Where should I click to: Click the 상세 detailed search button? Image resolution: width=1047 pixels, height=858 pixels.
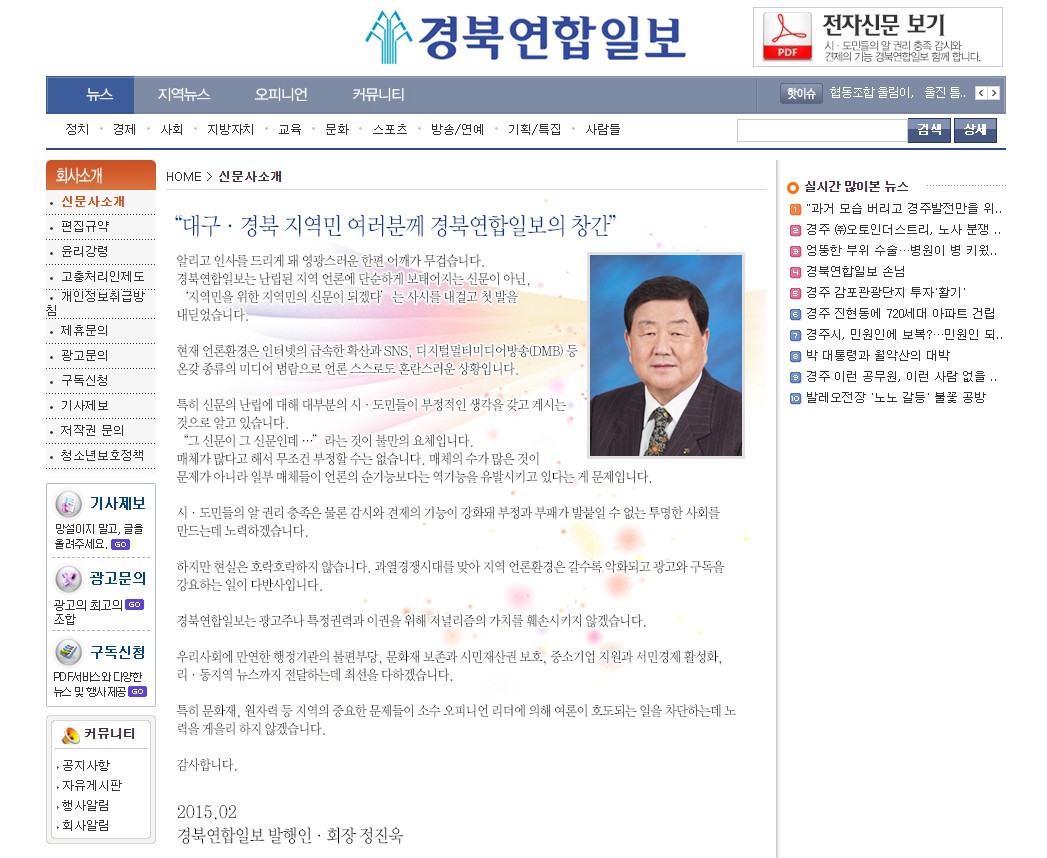975,130
